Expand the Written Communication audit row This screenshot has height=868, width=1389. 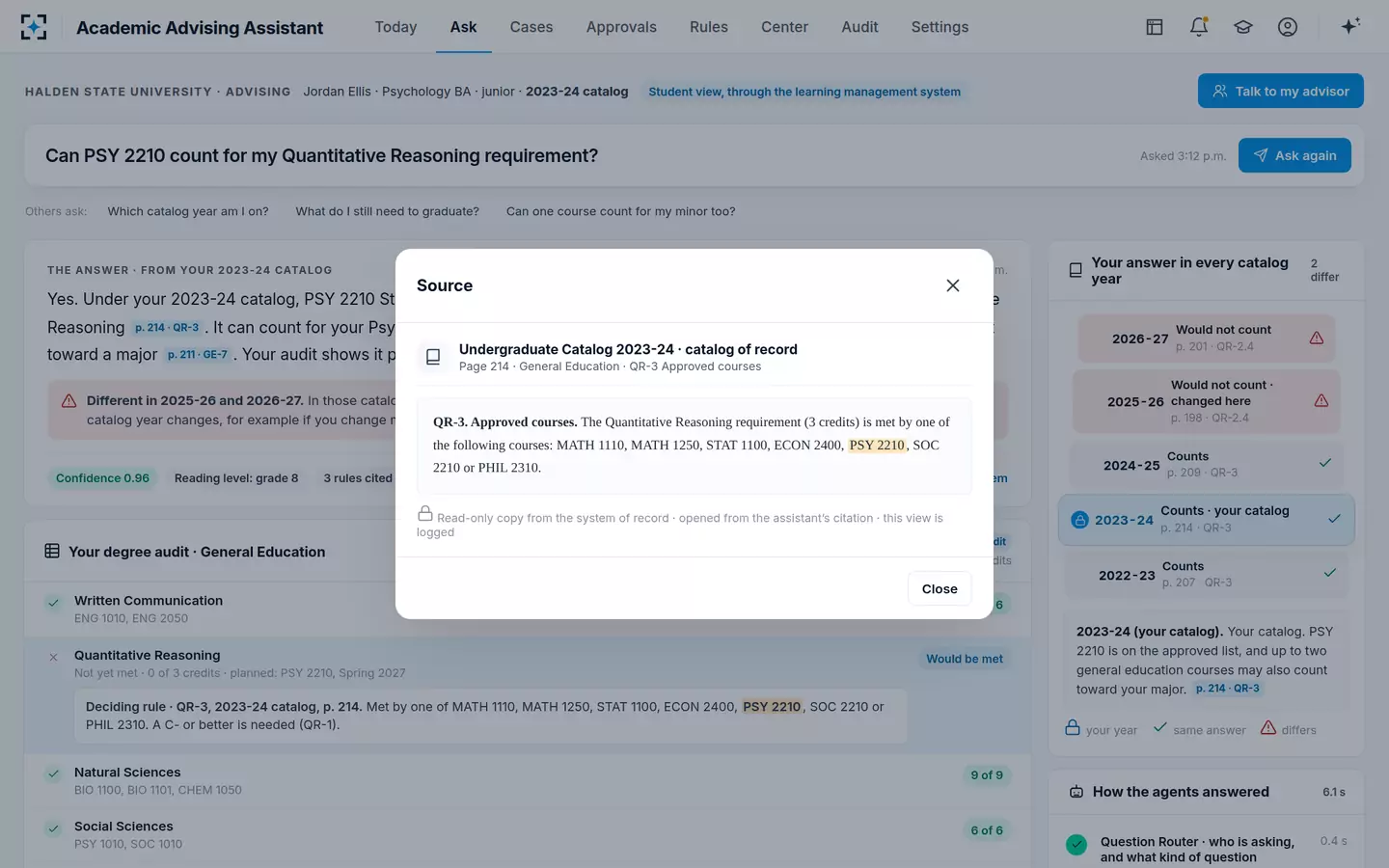pos(528,609)
